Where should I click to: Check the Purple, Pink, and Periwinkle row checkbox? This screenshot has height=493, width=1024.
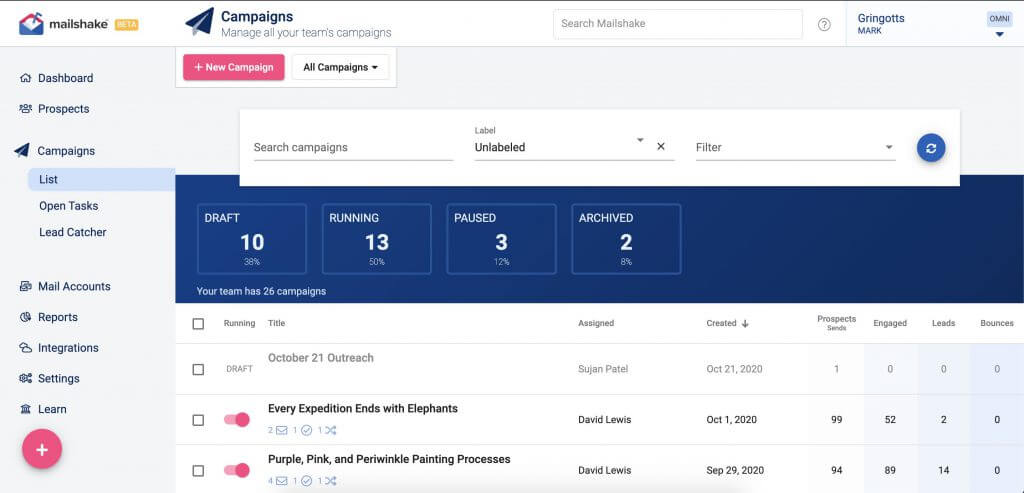(199, 471)
